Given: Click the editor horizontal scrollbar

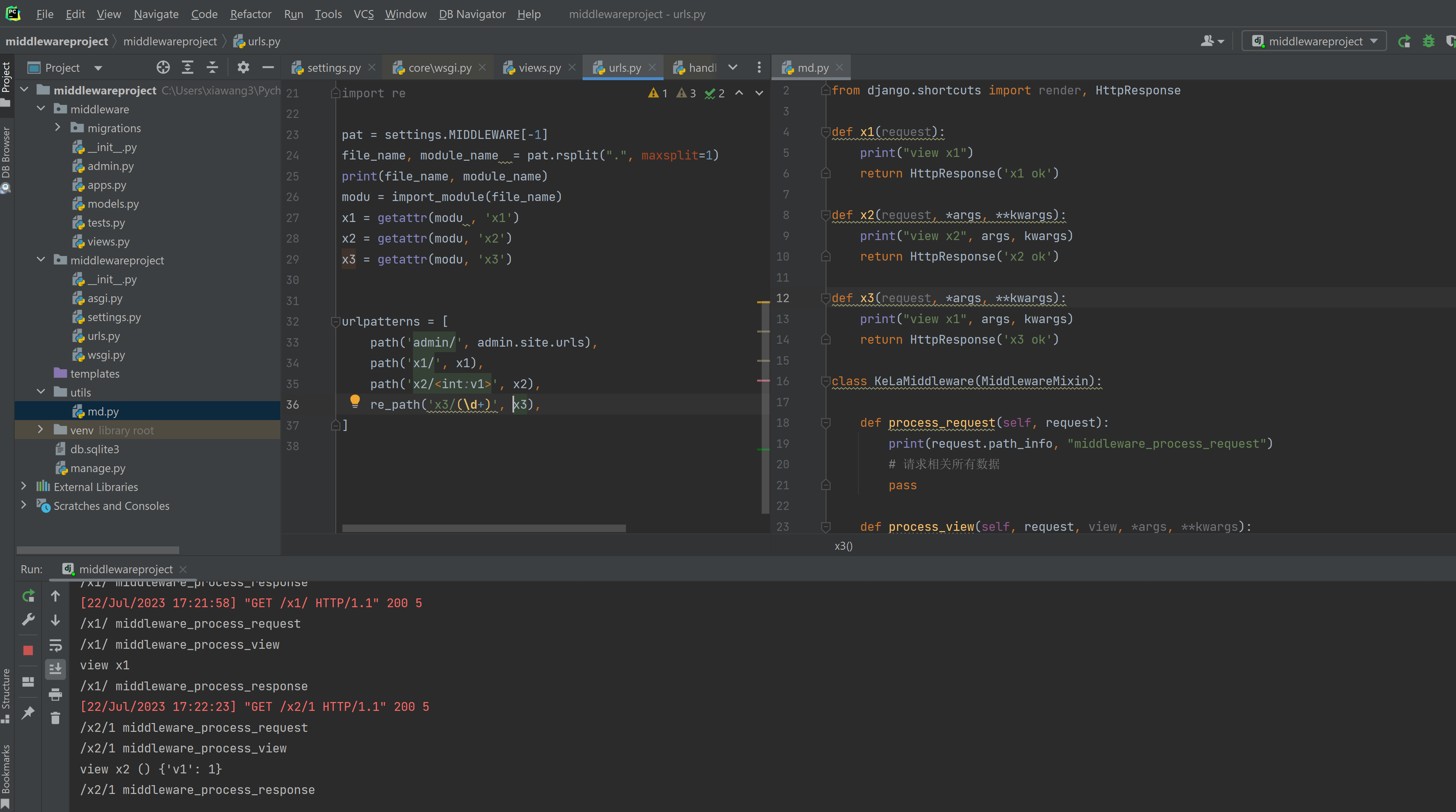Looking at the screenshot, I should [483, 528].
